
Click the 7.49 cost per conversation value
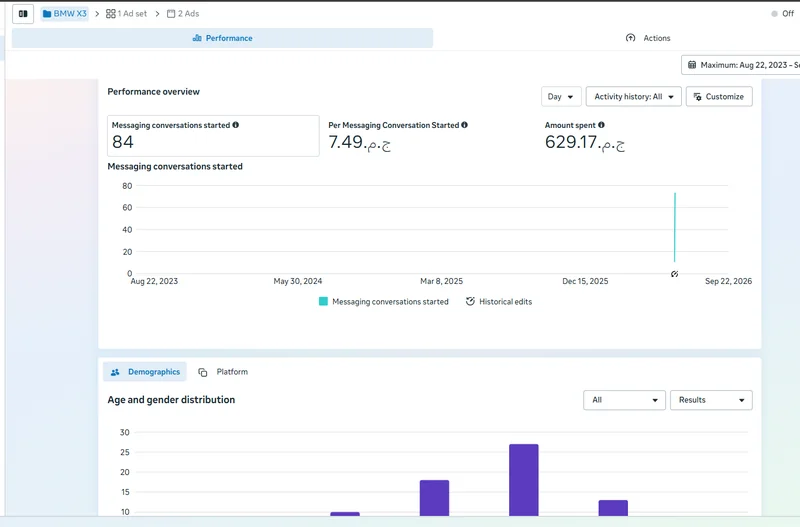point(359,142)
